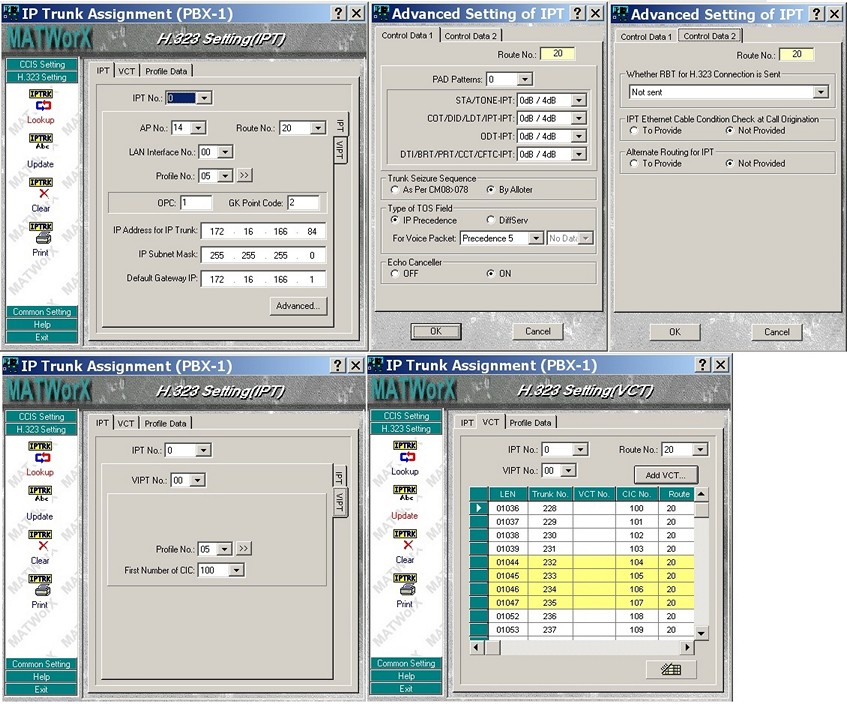Click Update icon in top-left IPT window

[x=41, y=143]
